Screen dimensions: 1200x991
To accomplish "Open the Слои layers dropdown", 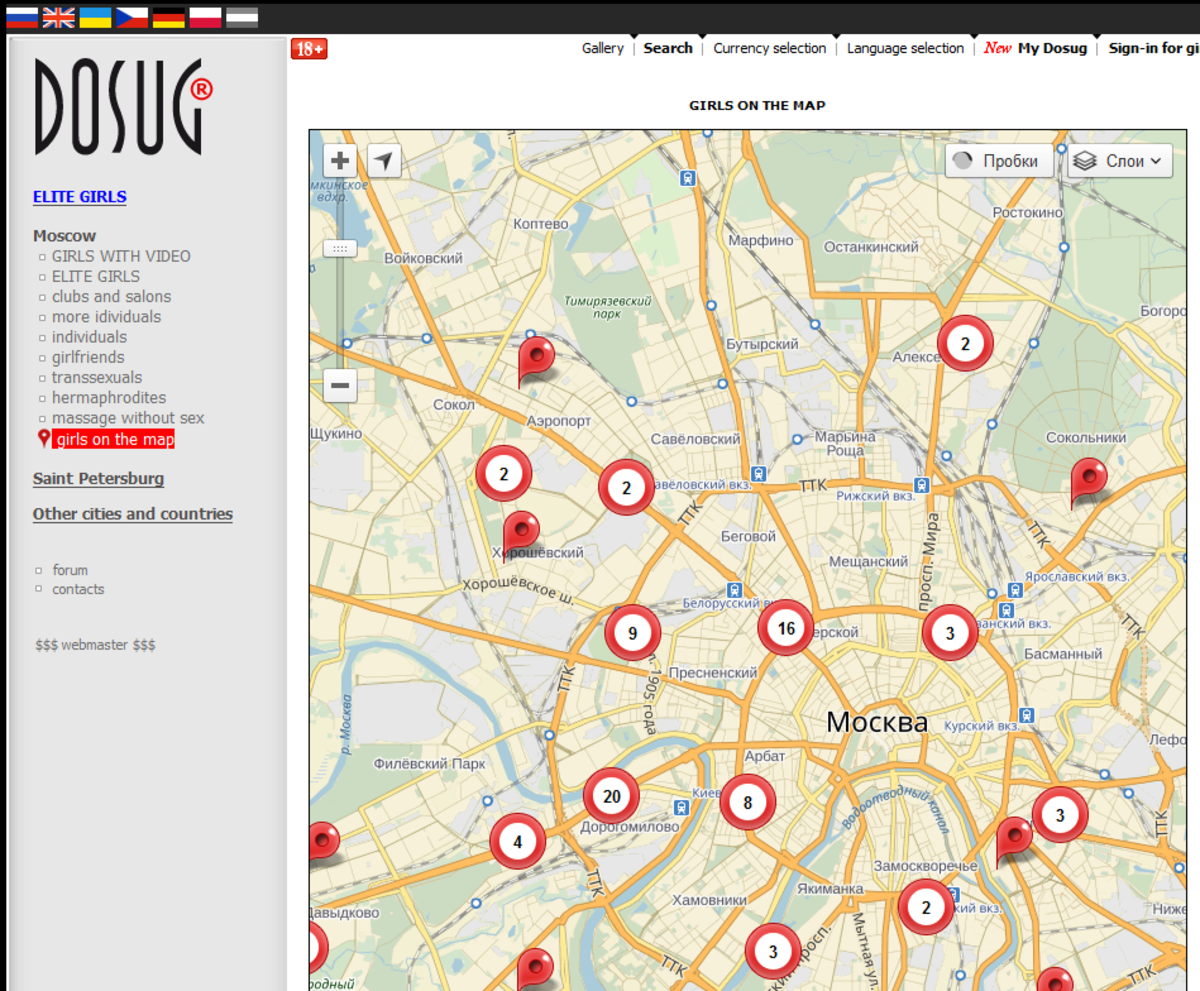I will tap(1120, 161).
